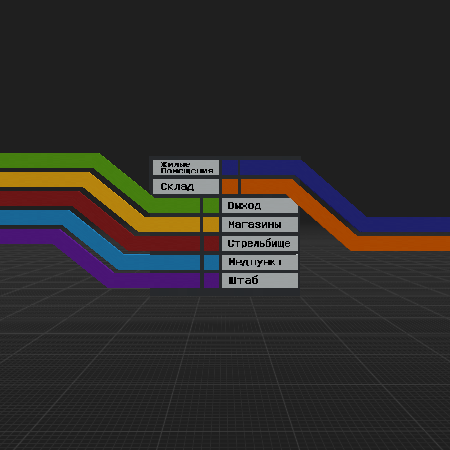Click the small navy square beside Жилые Помещения
Viewport: 450px width, 450px height.
[x=230, y=167]
